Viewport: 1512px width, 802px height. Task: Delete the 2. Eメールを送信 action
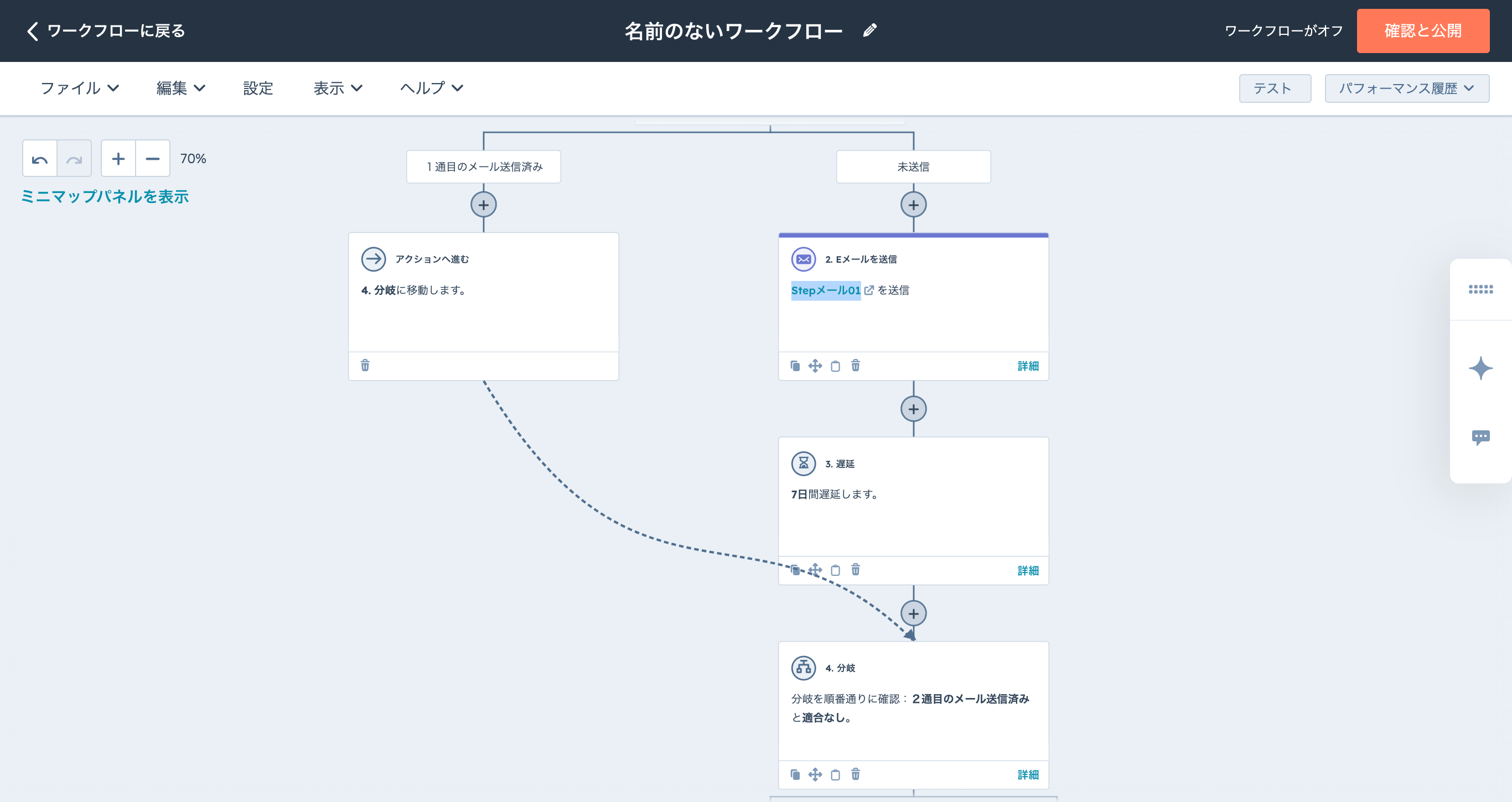856,366
